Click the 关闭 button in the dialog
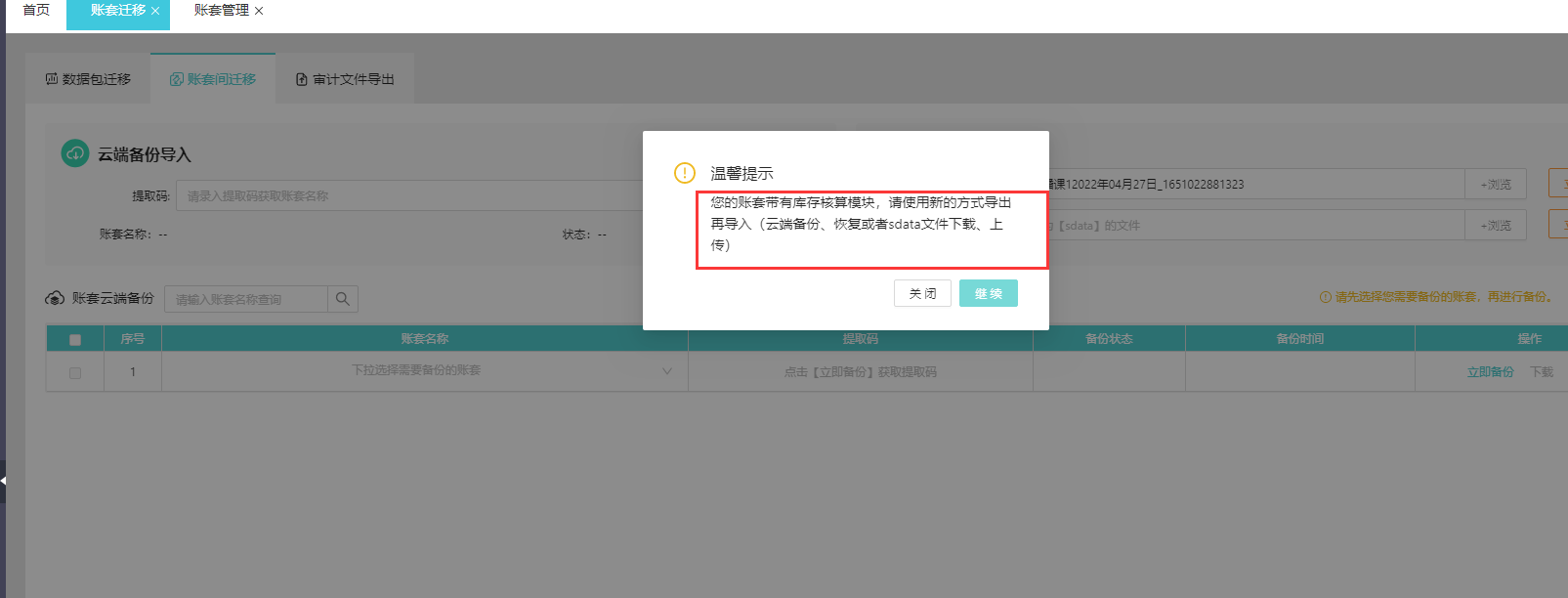The height and width of the screenshot is (598, 1568). tap(922, 293)
